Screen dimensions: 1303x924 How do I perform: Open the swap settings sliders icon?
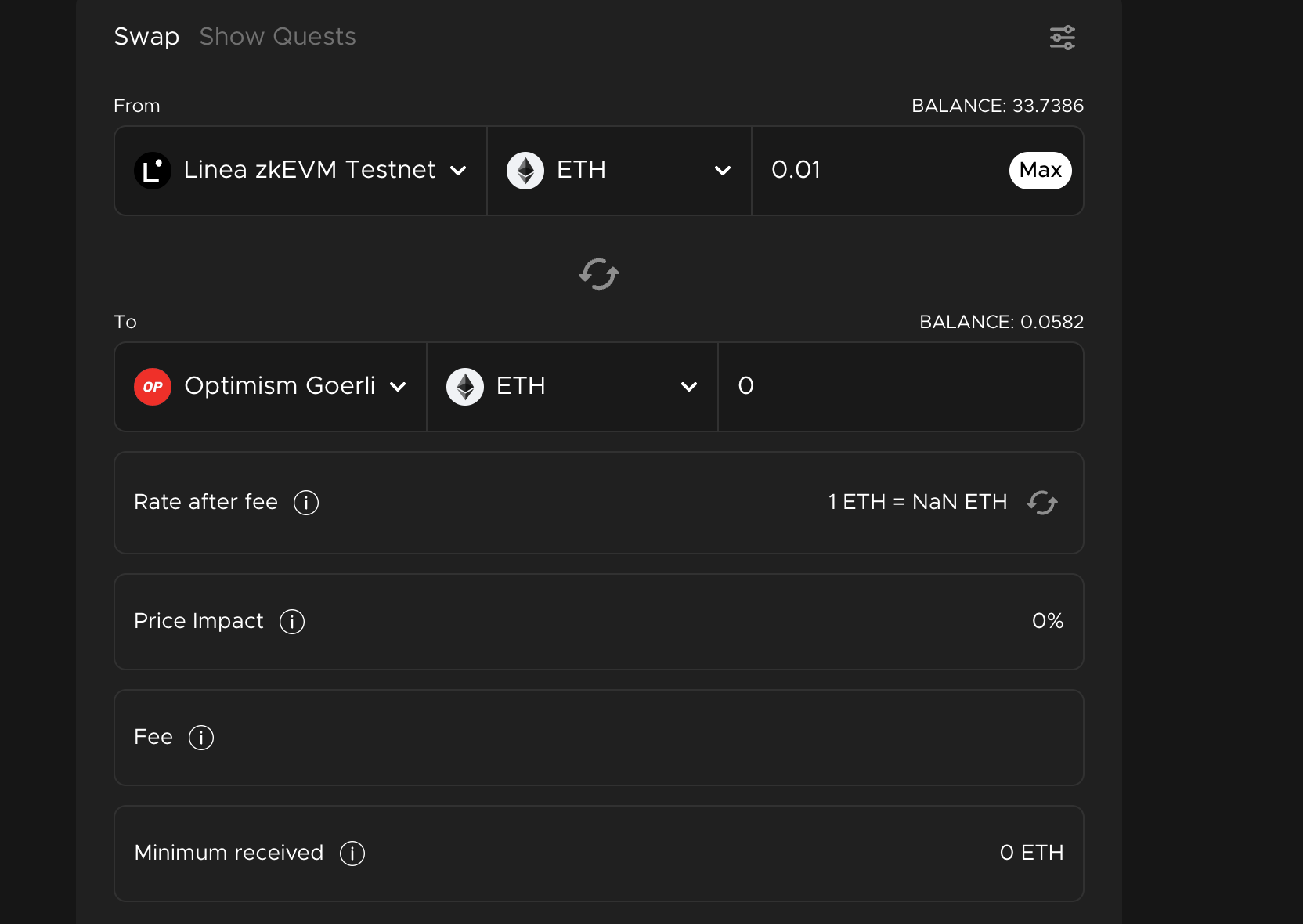1062,38
